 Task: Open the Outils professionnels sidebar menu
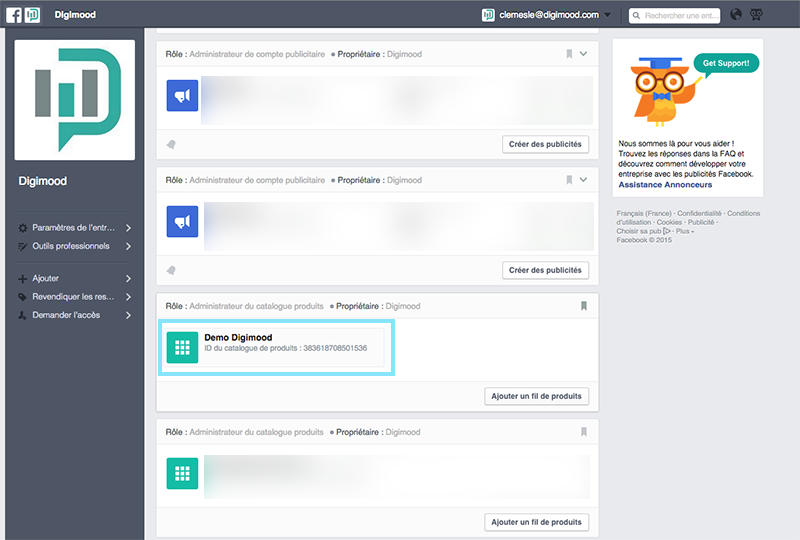[x=75, y=246]
